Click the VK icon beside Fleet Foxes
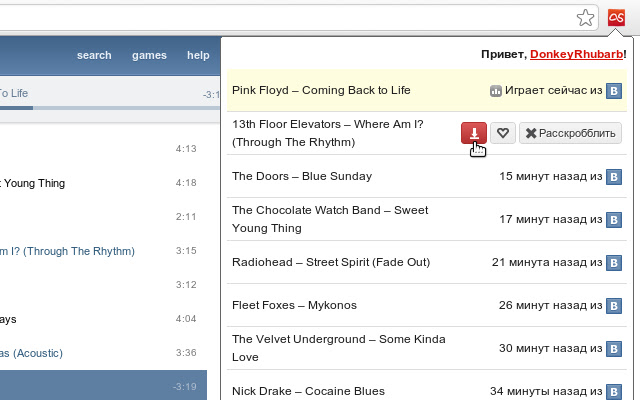This screenshot has width=640, height=400. coord(617,305)
